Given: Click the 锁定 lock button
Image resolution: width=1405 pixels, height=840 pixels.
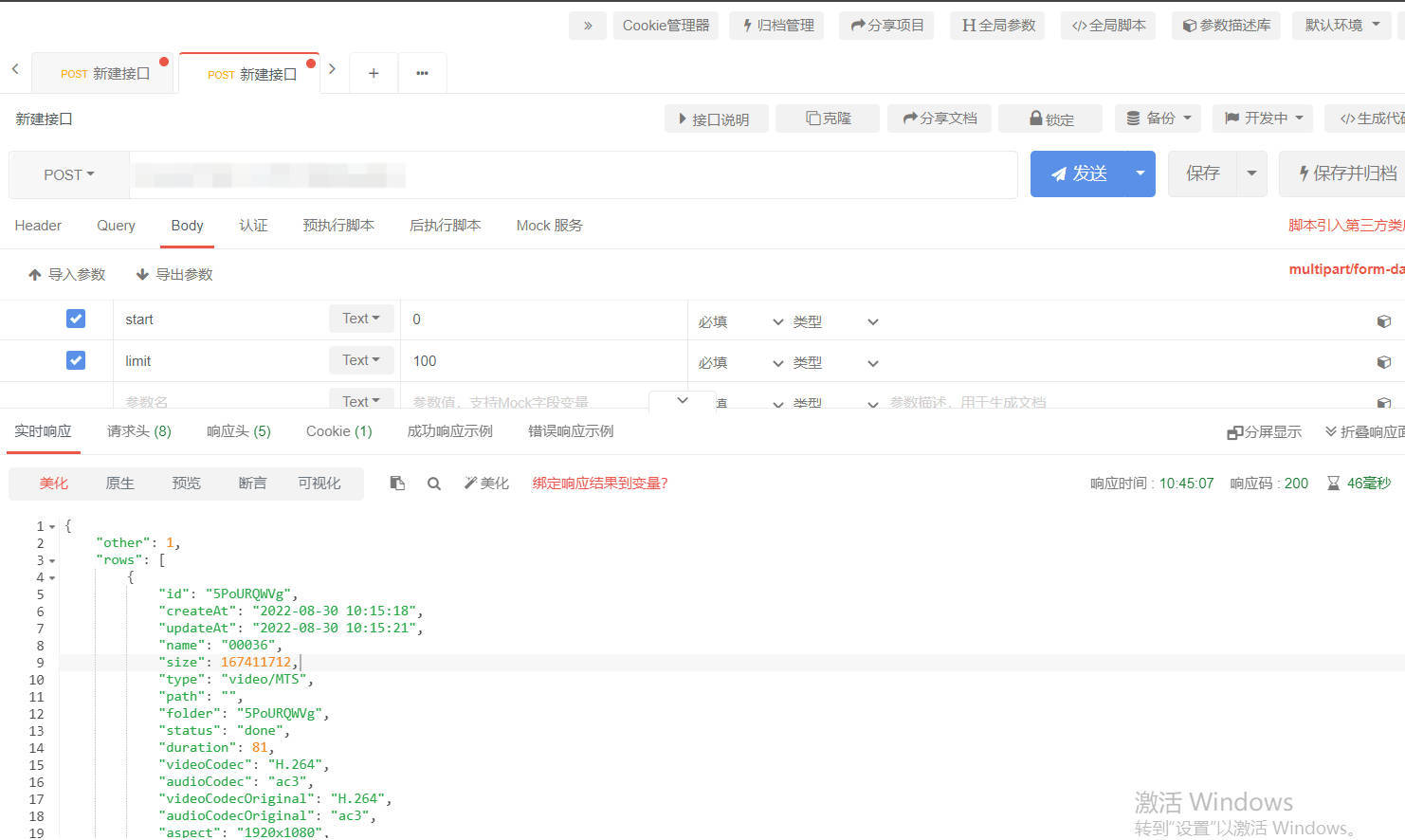Looking at the screenshot, I should pos(1051,119).
